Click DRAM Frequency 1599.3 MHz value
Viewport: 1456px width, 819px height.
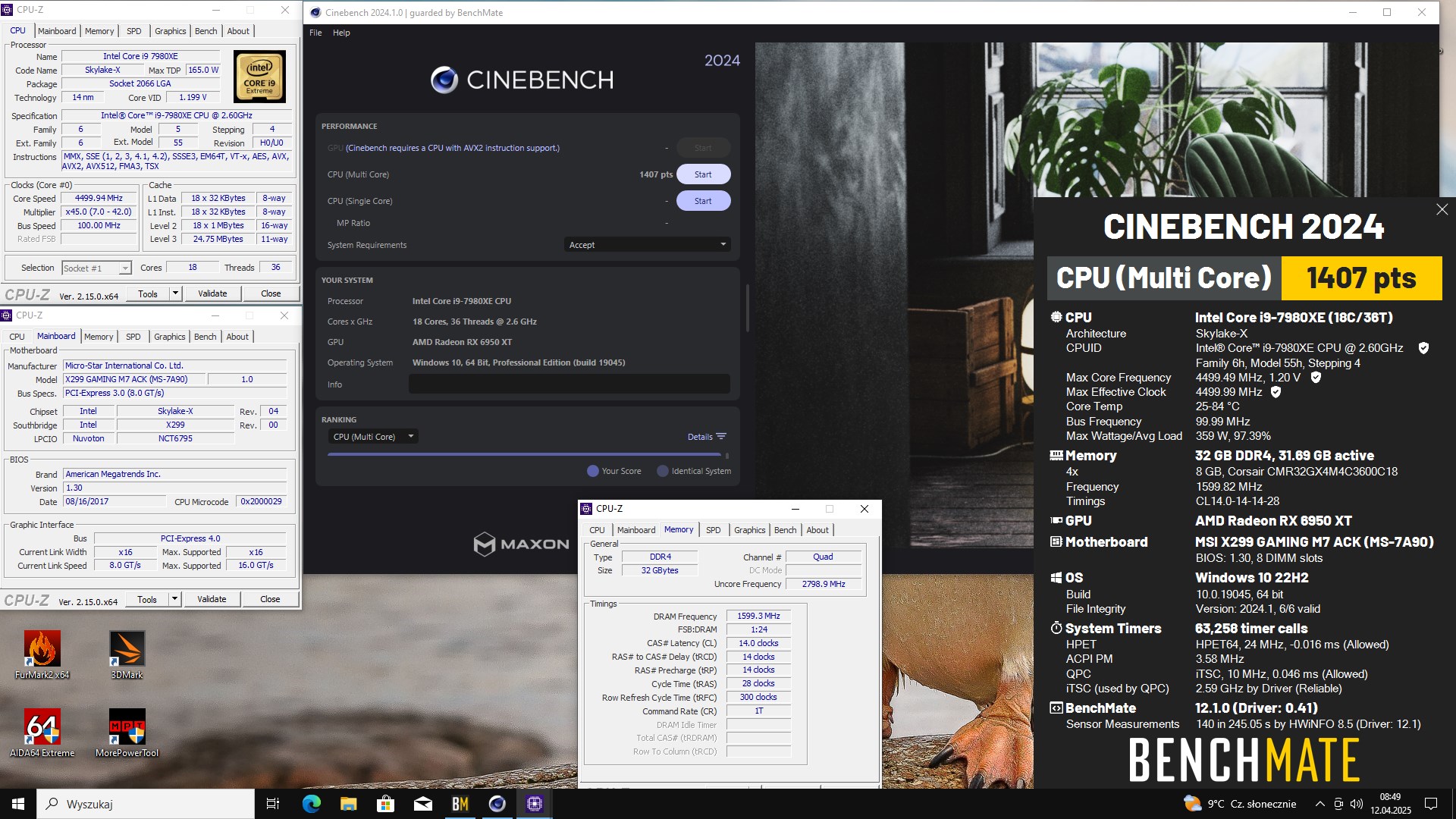pyautogui.click(x=758, y=617)
